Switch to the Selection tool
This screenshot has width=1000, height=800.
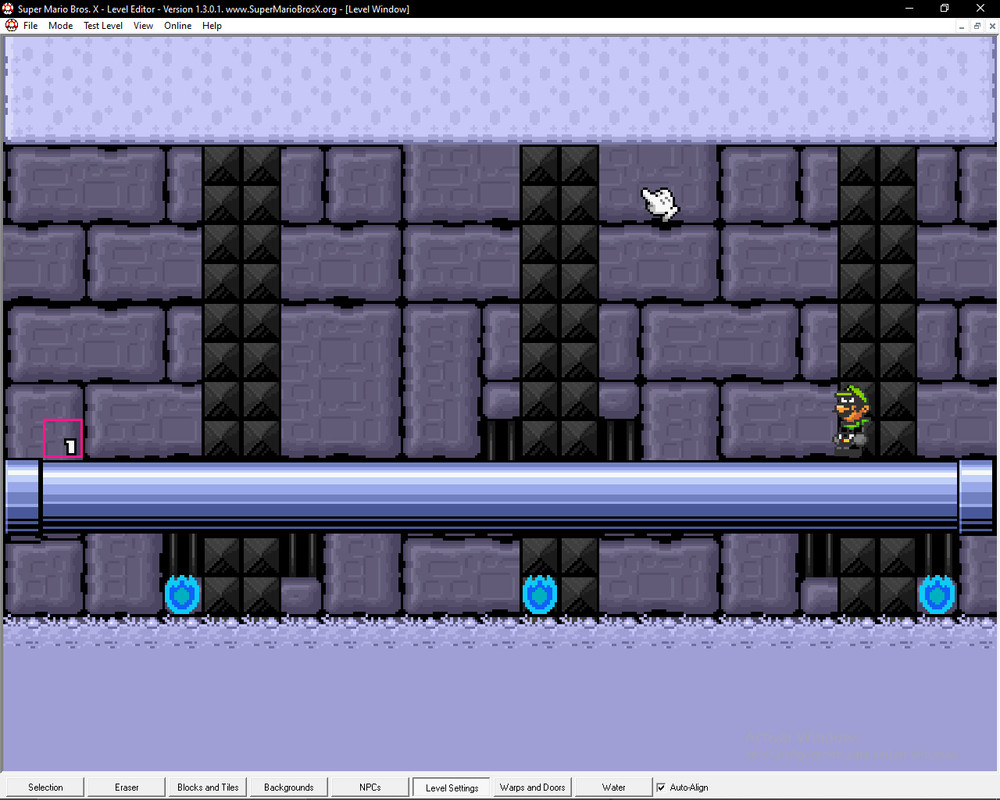pos(45,787)
